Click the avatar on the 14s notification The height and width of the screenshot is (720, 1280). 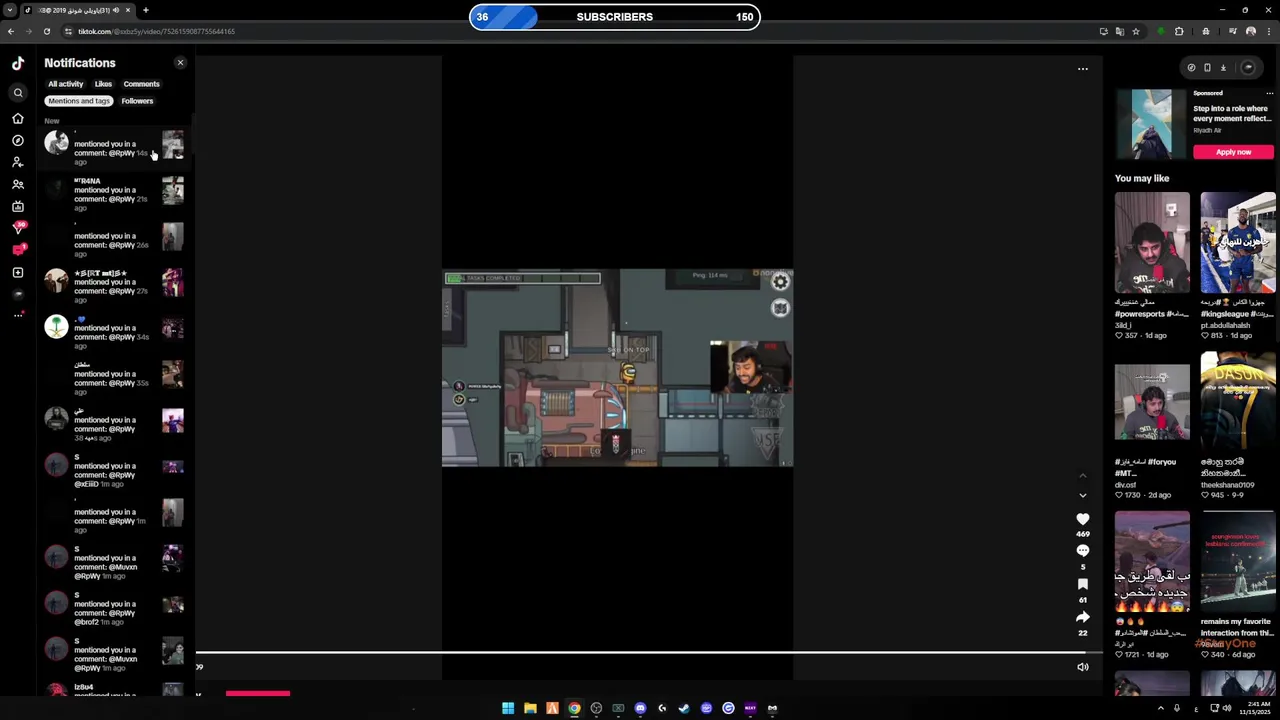(56, 143)
